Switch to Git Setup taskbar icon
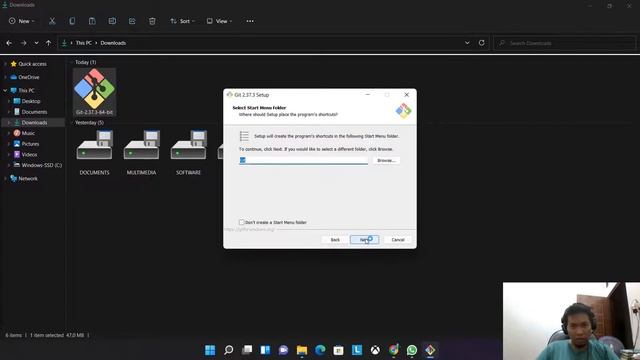This screenshot has height=360, width=640. click(x=430, y=350)
